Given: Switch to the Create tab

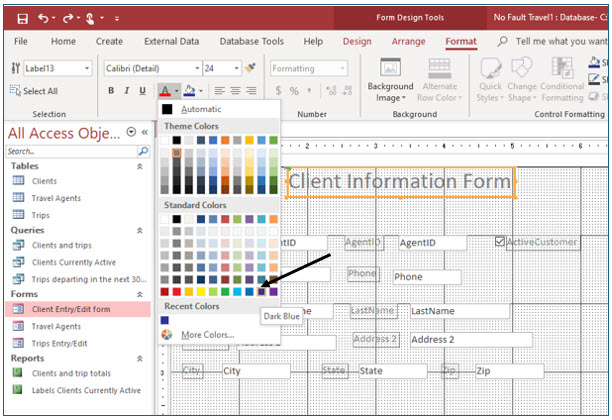Looking at the screenshot, I should click(x=109, y=41).
